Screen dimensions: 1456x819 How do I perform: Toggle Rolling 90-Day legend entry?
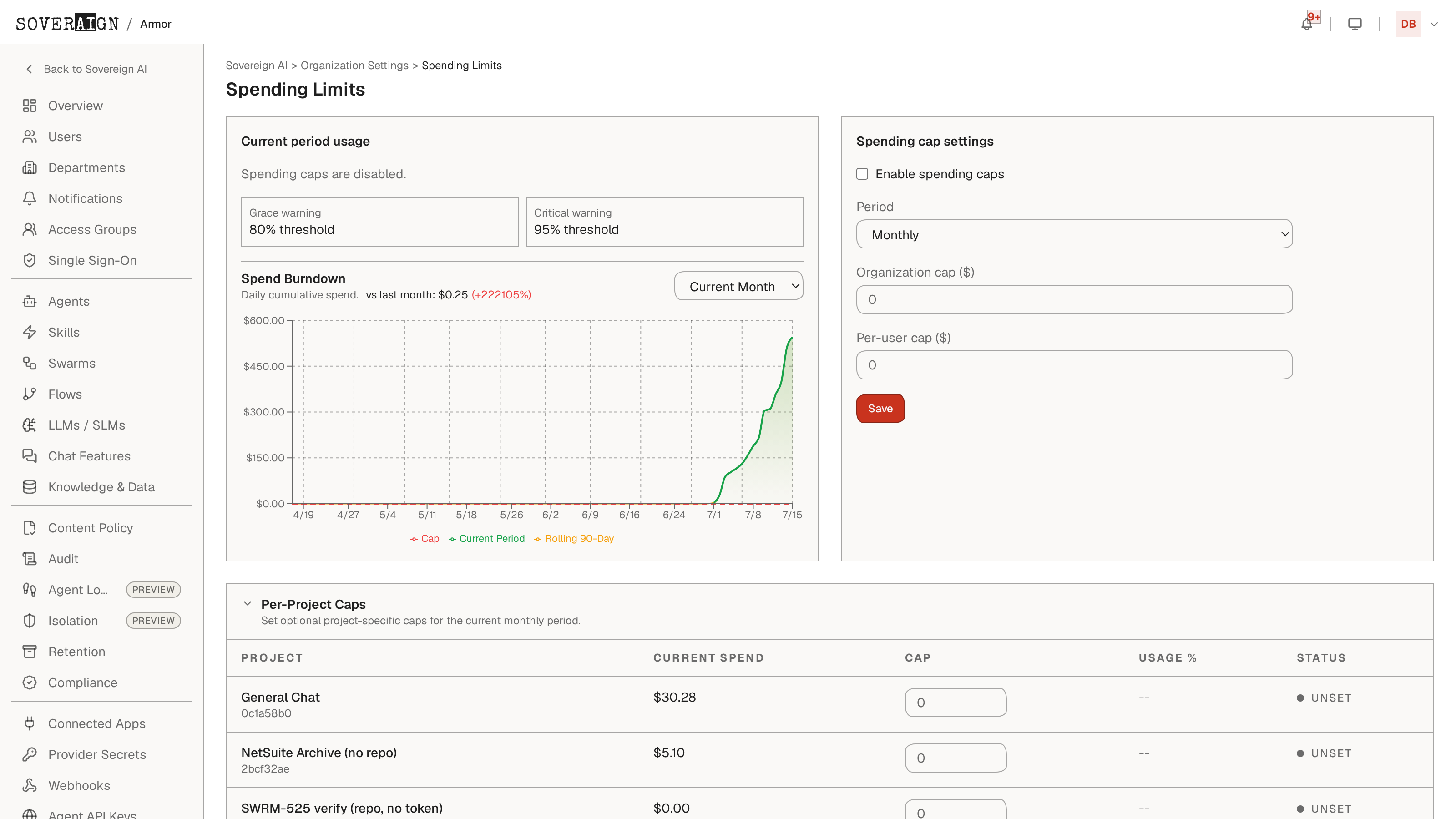pyautogui.click(x=574, y=539)
